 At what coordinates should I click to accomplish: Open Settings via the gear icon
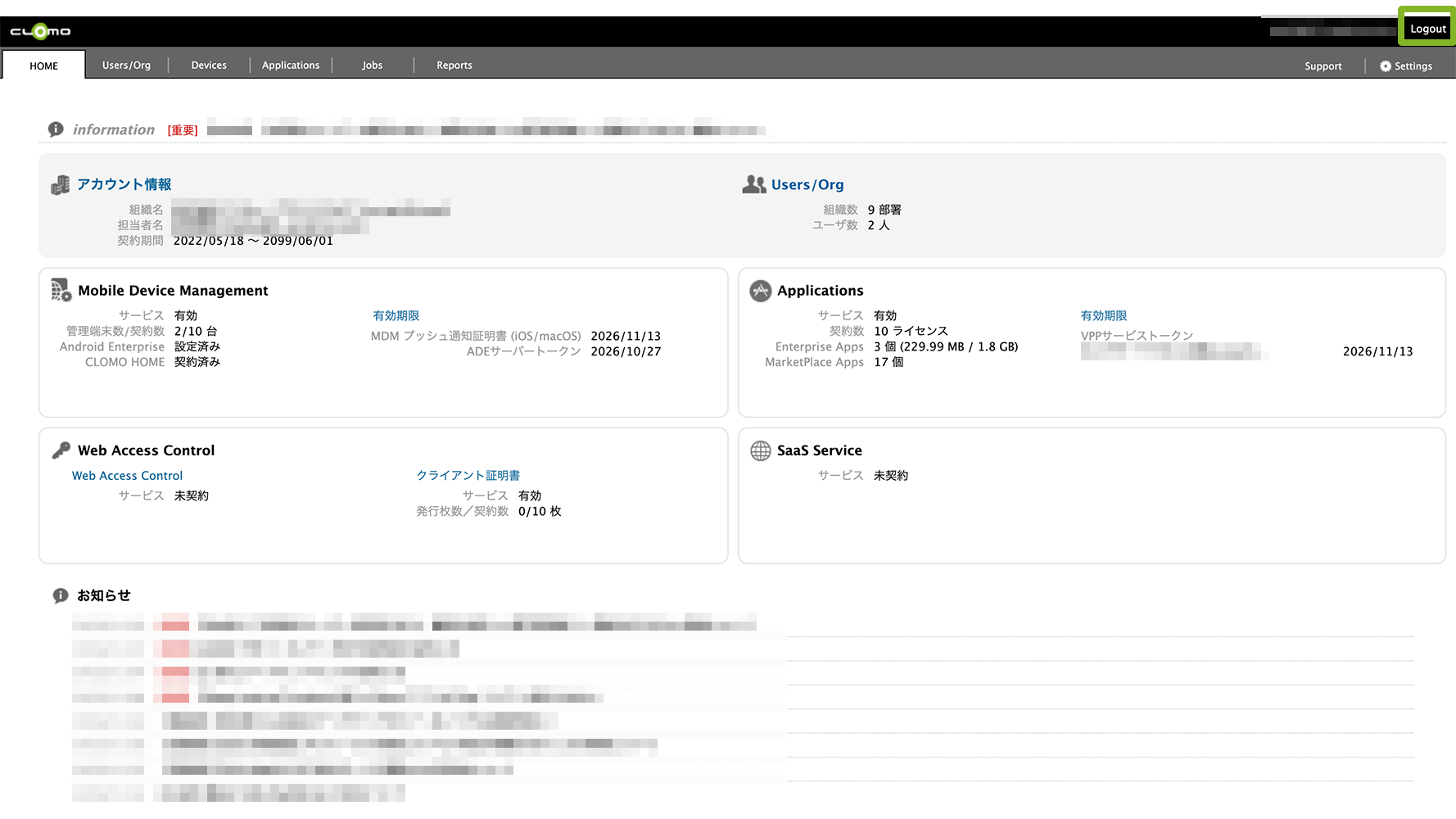(1386, 66)
